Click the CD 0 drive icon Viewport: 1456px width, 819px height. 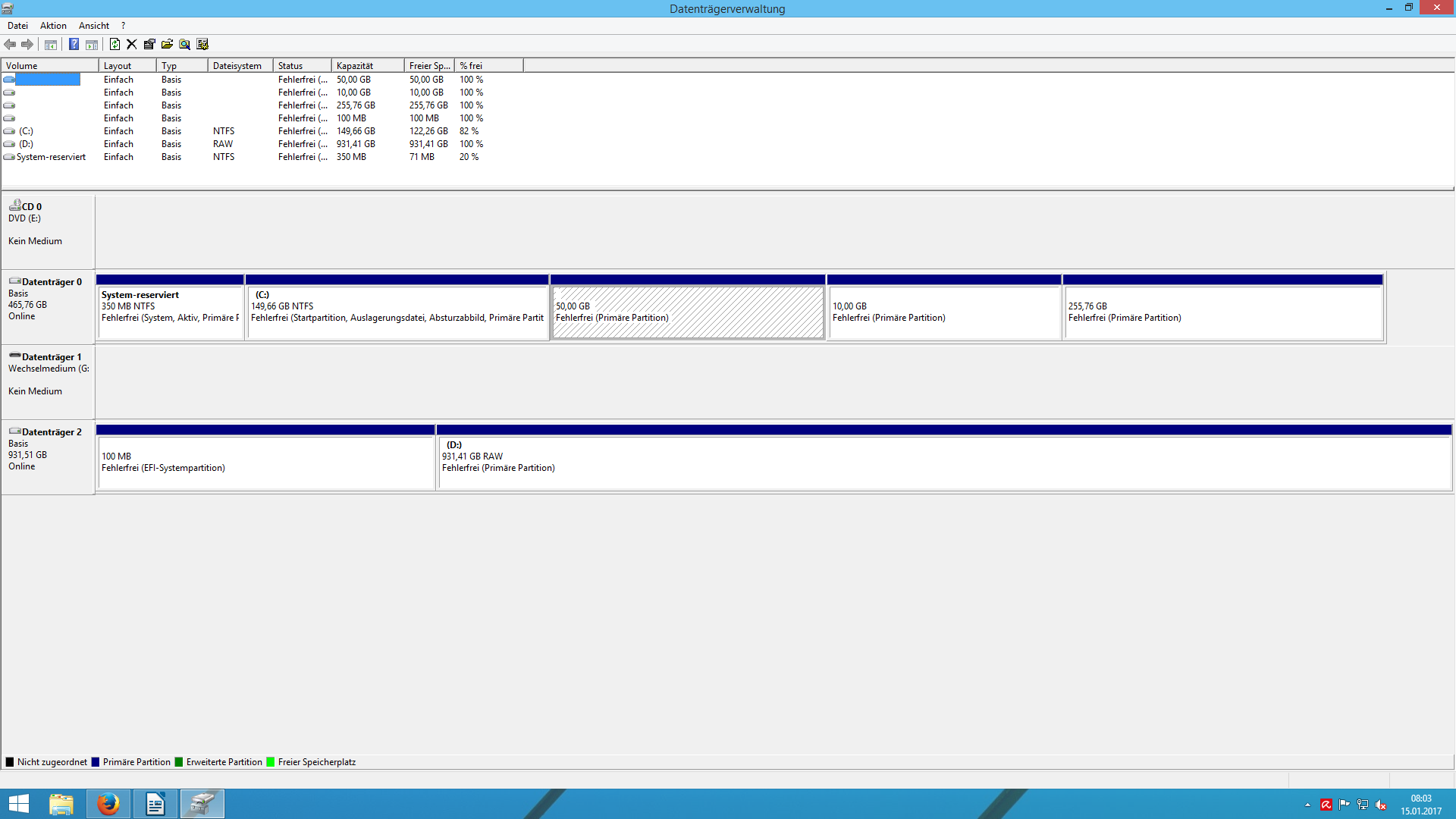coord(14,205)
